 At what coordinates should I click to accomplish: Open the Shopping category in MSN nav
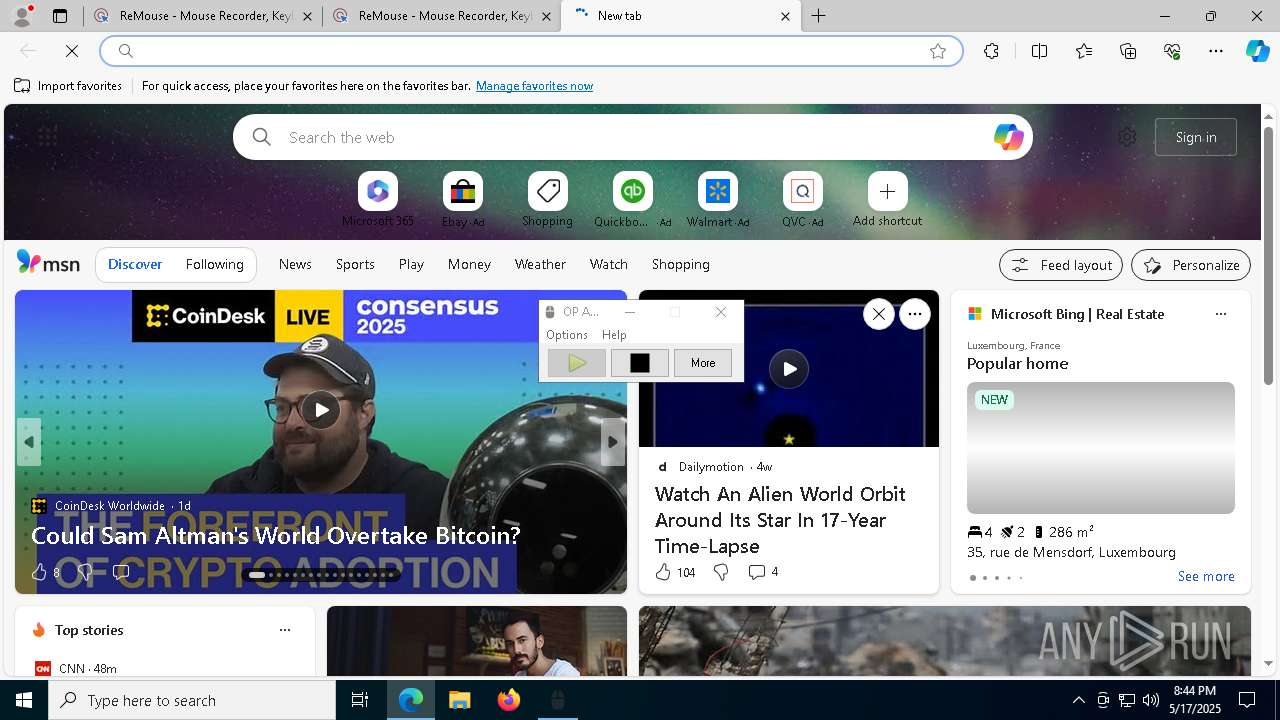tap(681, 264)
